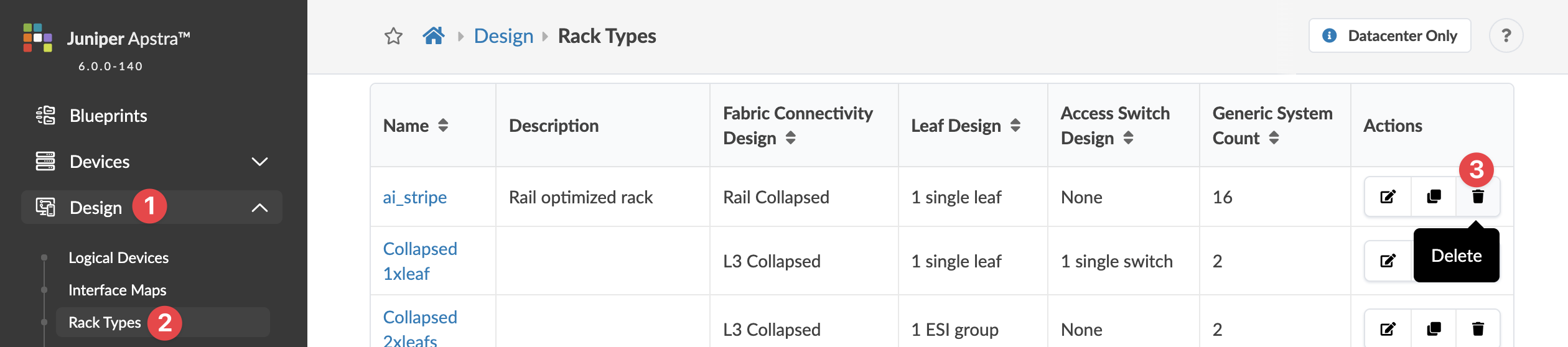
Task: Clone the ai_stripe rack type
Action: (x=1434, y=197)
